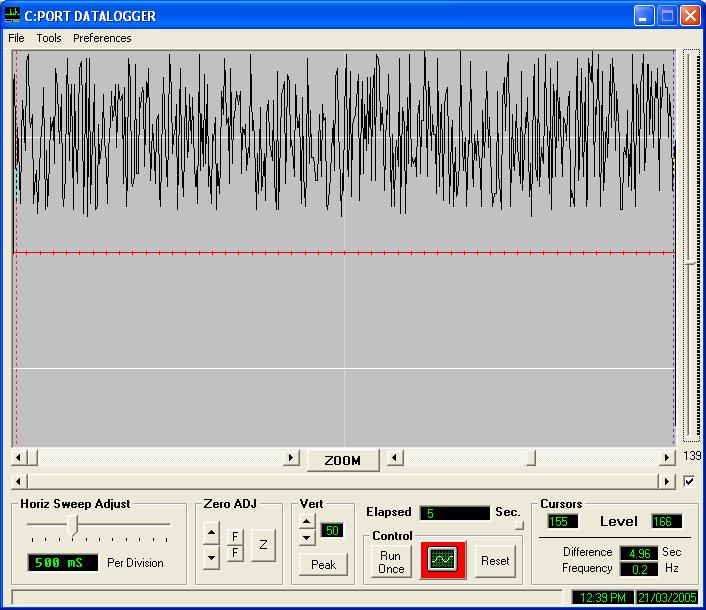The width and height of the screenshot is (706, 610).
Task: Click the Reset button
Action: (495, 561)
